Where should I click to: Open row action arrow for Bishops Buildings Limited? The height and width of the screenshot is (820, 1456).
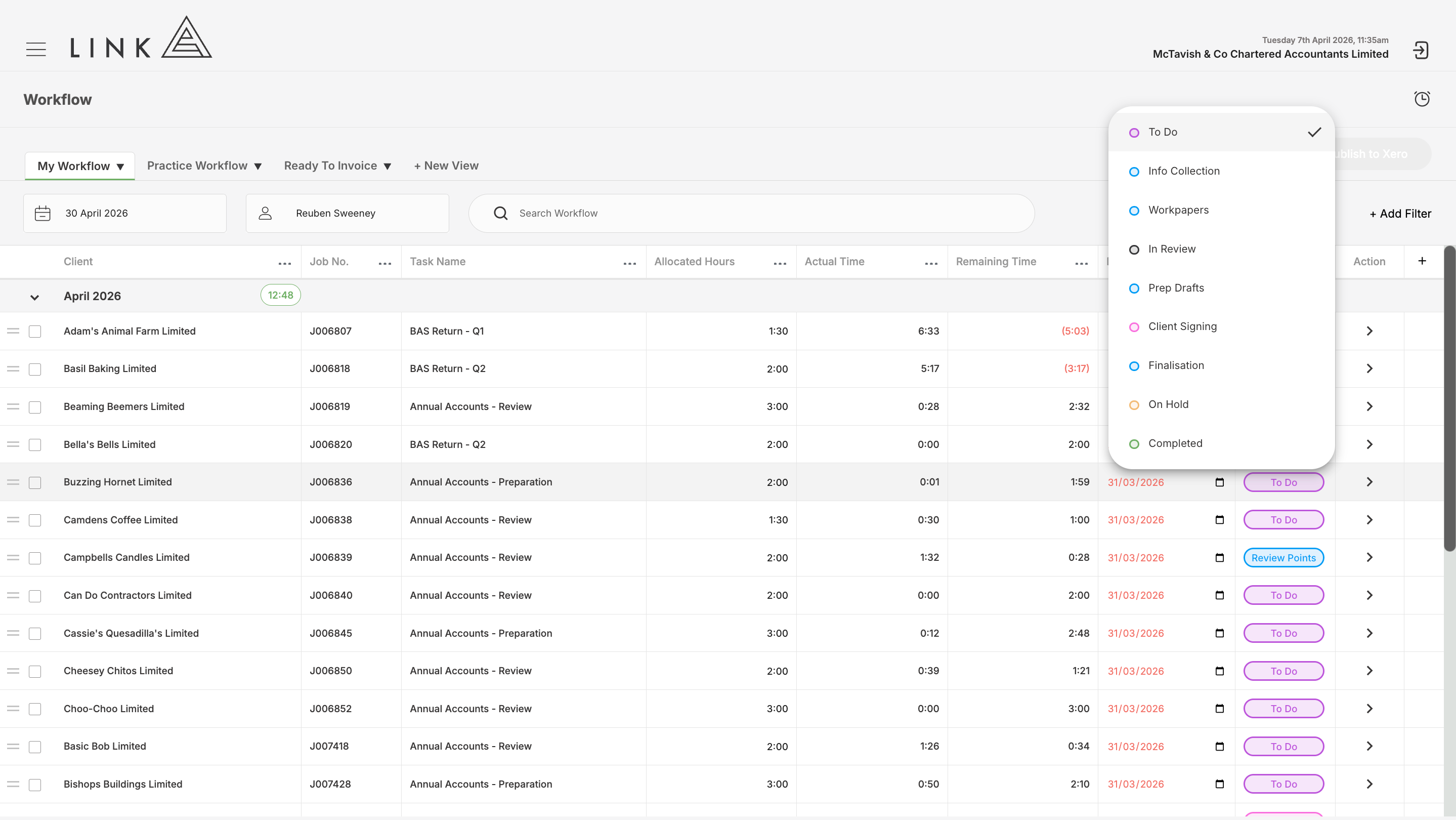(1369, 784)
